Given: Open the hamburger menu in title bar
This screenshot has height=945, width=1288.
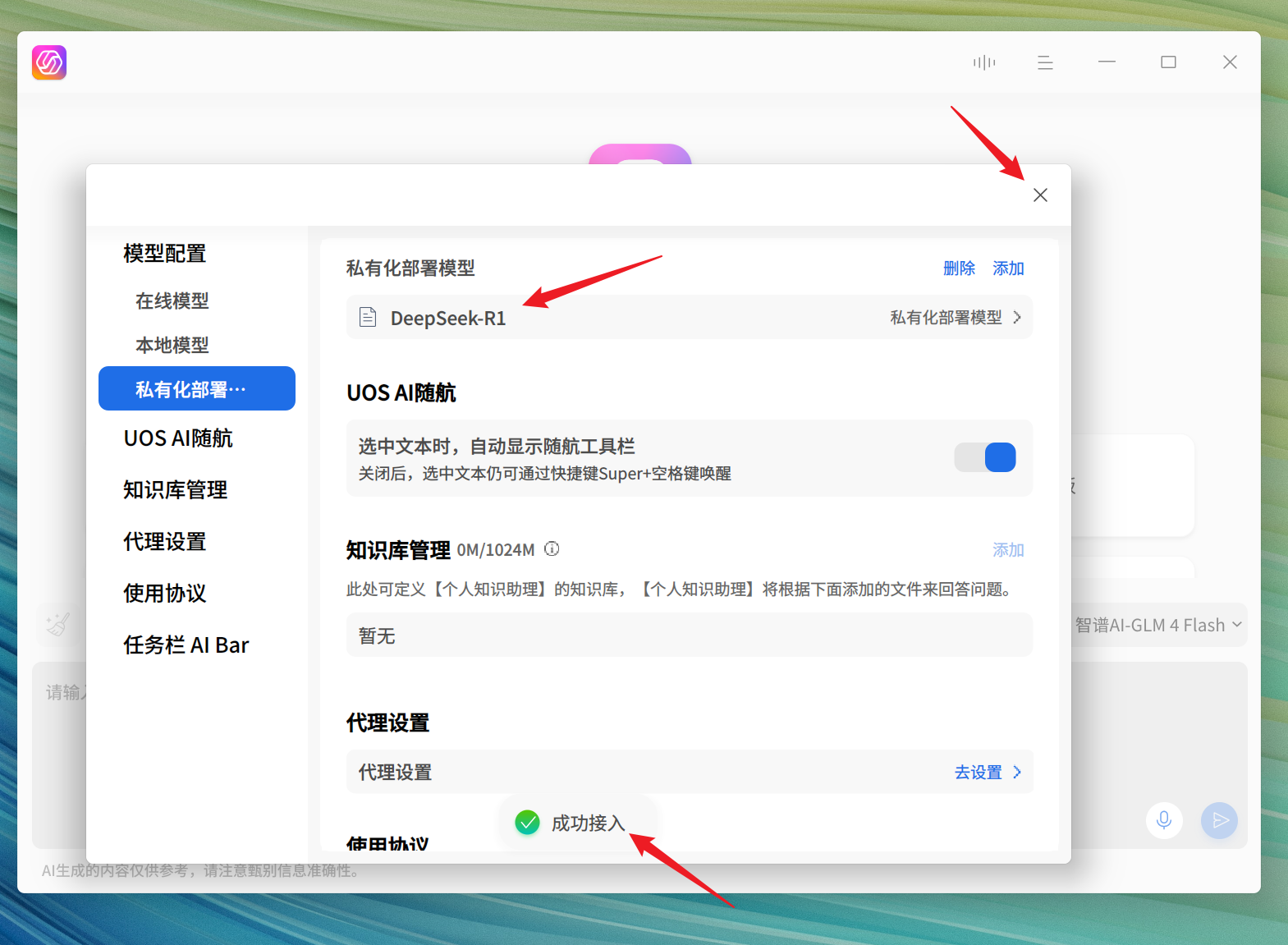Looking at the screenshot, I should click(1045, 62).
